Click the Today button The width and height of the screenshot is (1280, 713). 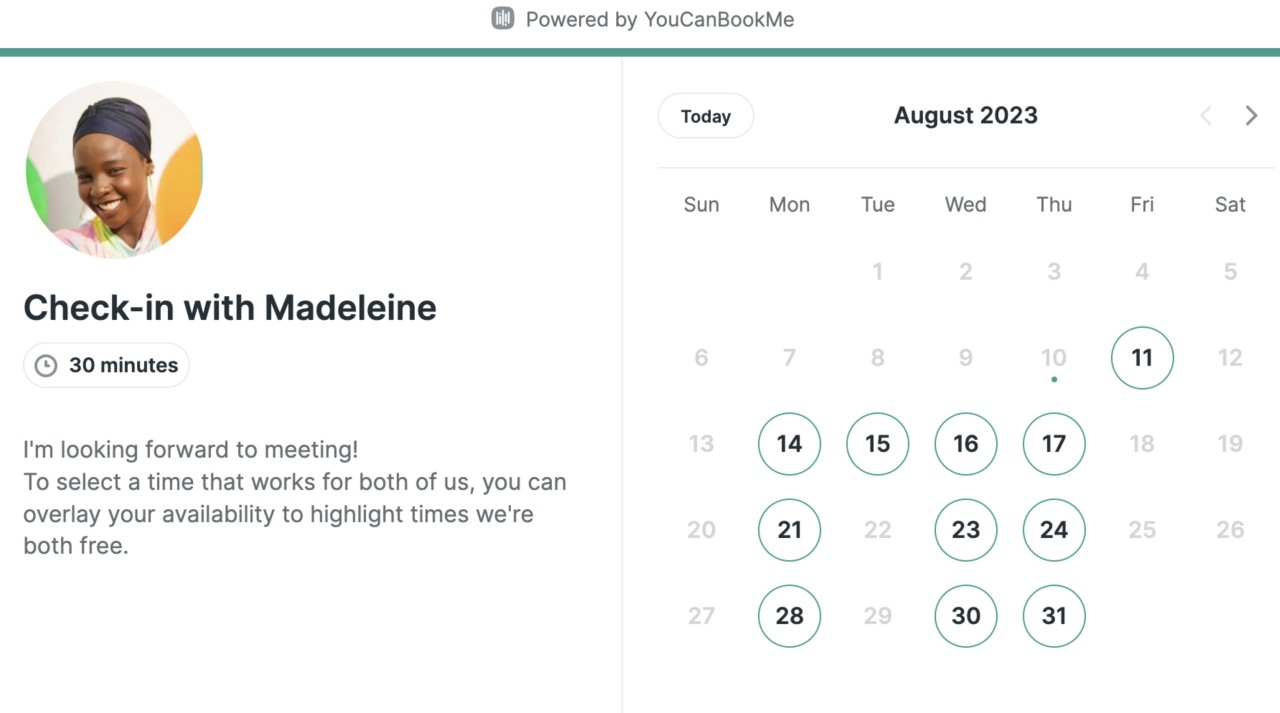[705, 115]
